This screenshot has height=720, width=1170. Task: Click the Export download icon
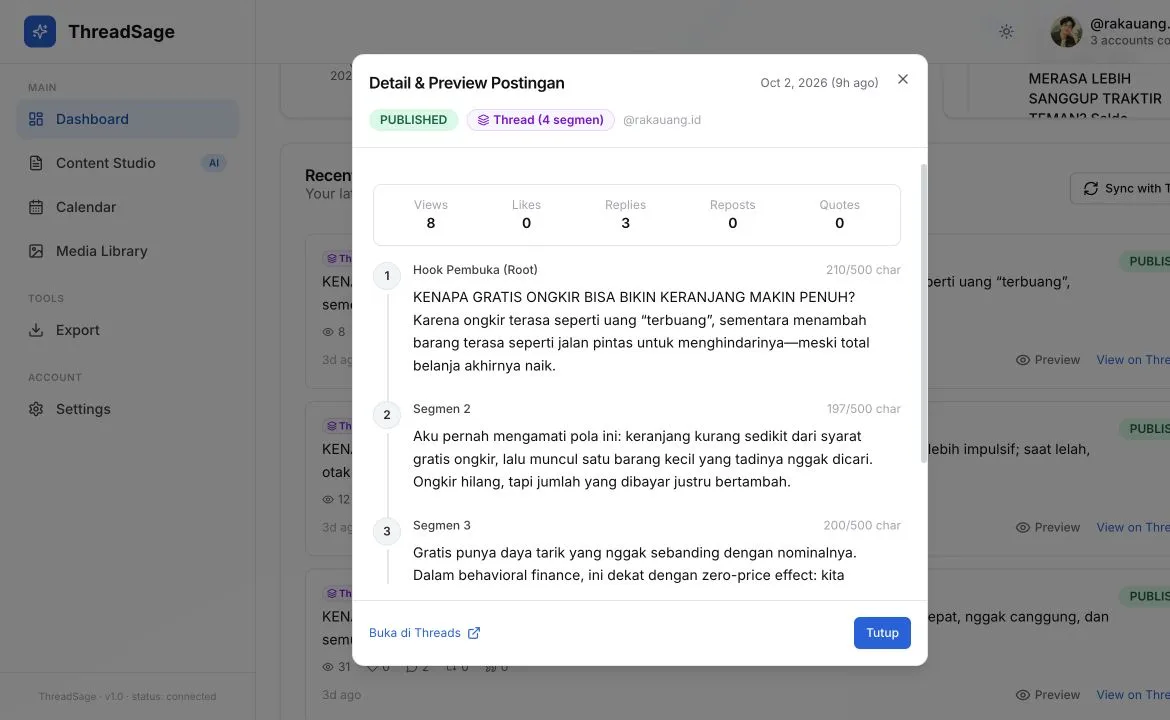point(36,330)
